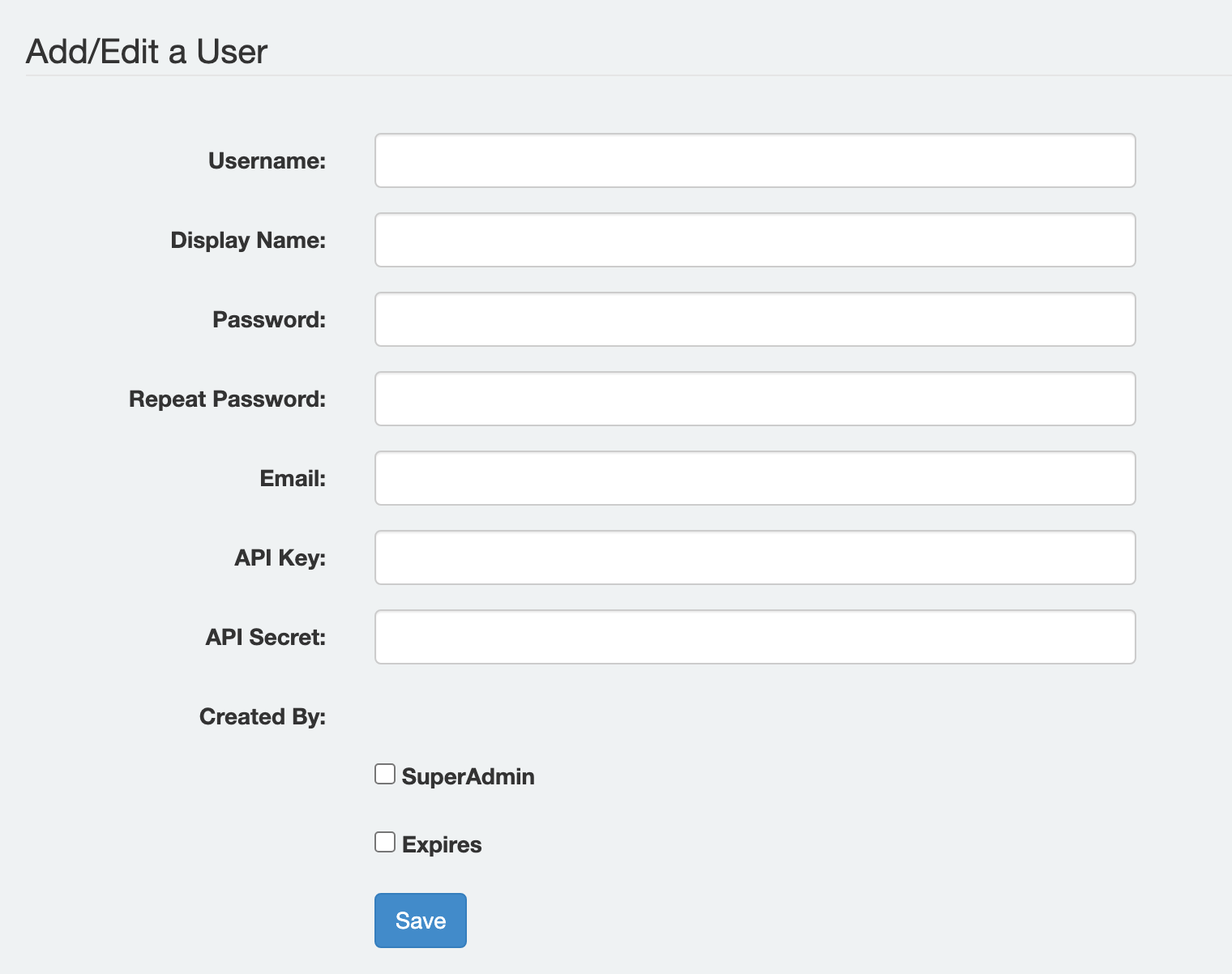The width and height of the screenshot is (1232, 974).
Task: Select the API Secret input field
Action: [755, 637]
